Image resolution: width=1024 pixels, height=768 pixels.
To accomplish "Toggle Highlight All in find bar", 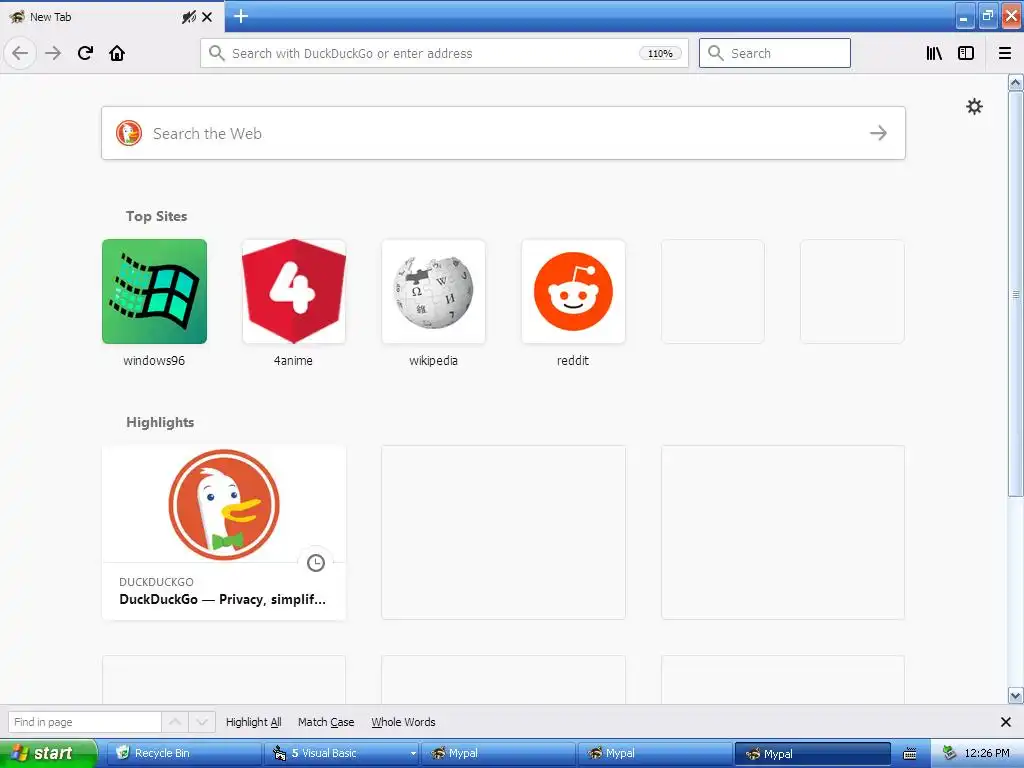I will [253, 722].
